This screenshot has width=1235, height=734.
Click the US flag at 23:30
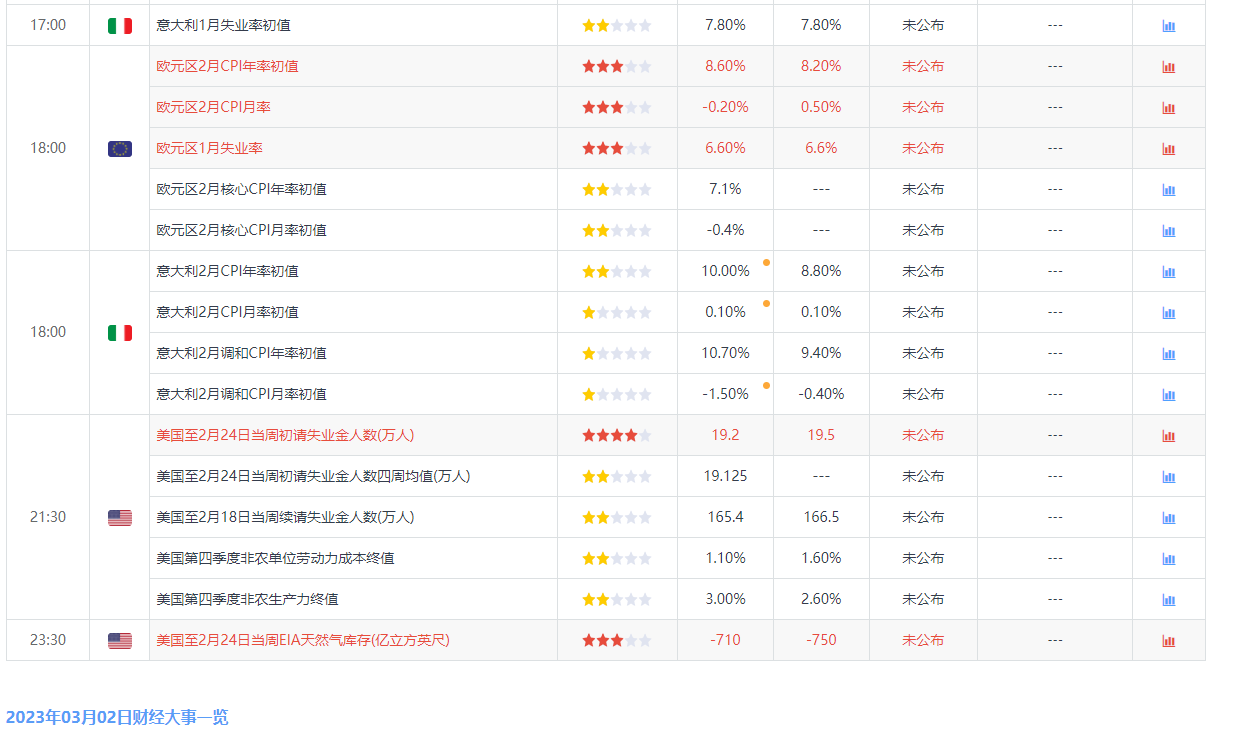(120, 641)
